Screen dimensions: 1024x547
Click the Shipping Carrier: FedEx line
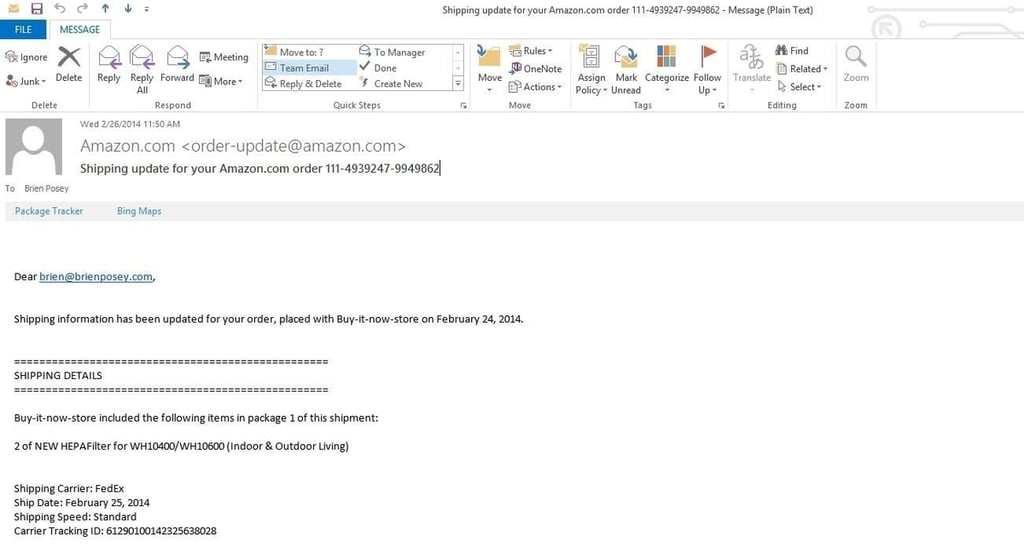pyautogui.click(x=69, y=488)
